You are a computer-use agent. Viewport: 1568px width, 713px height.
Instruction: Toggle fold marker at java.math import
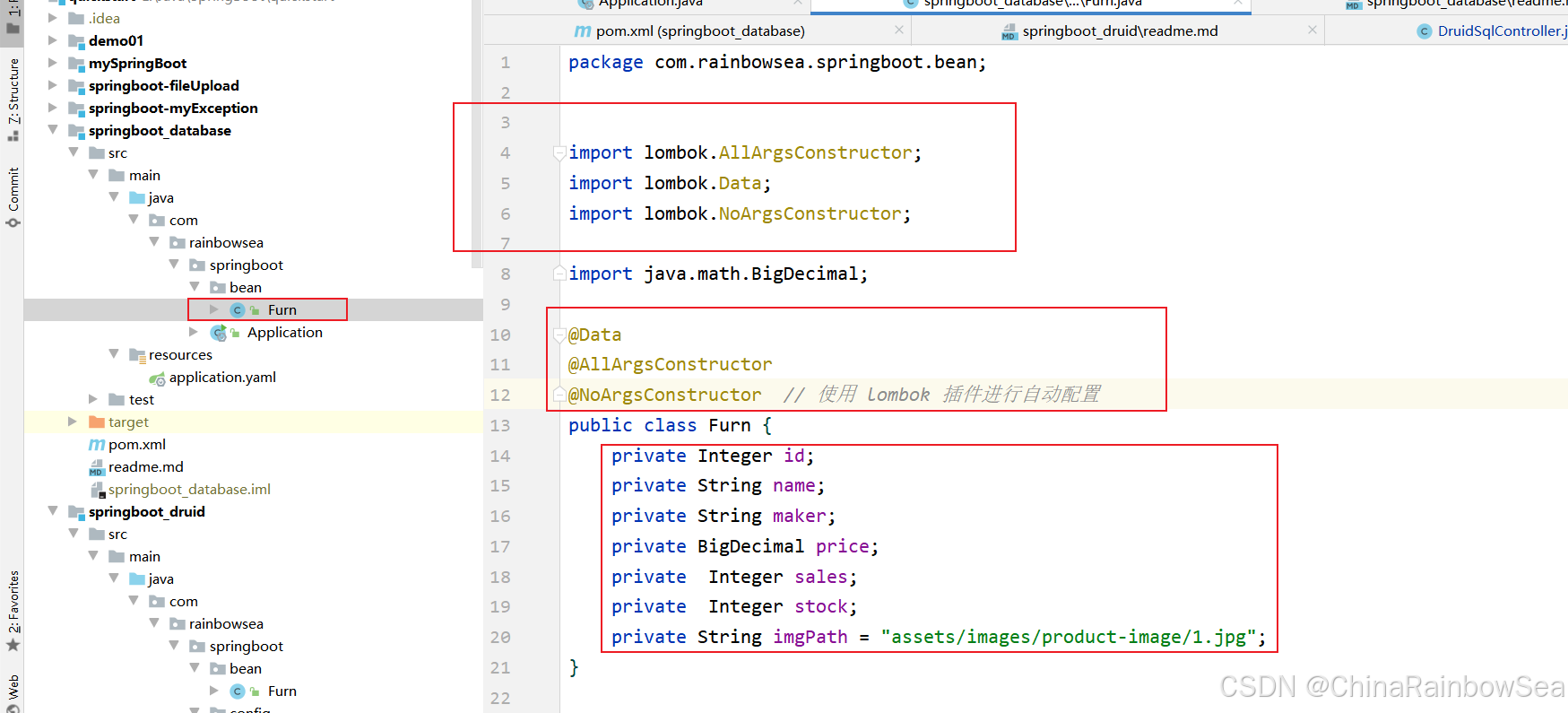(x=559, y=274)
